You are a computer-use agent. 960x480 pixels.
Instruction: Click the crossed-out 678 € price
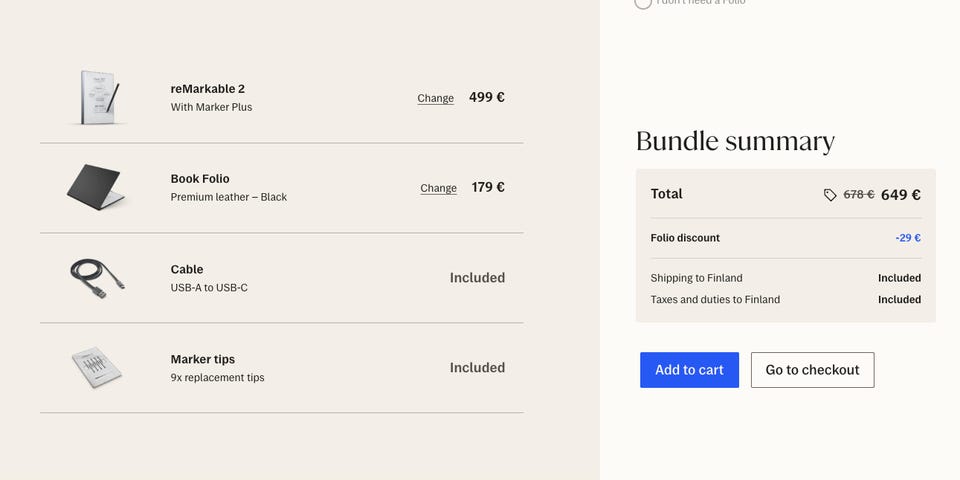coord(858,195)
